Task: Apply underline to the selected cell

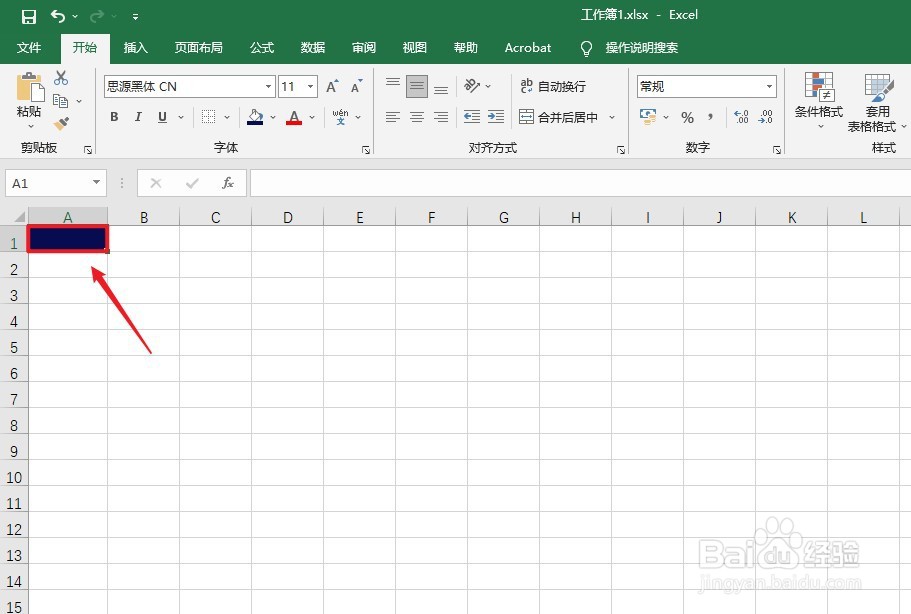Action: click(160, 117)
